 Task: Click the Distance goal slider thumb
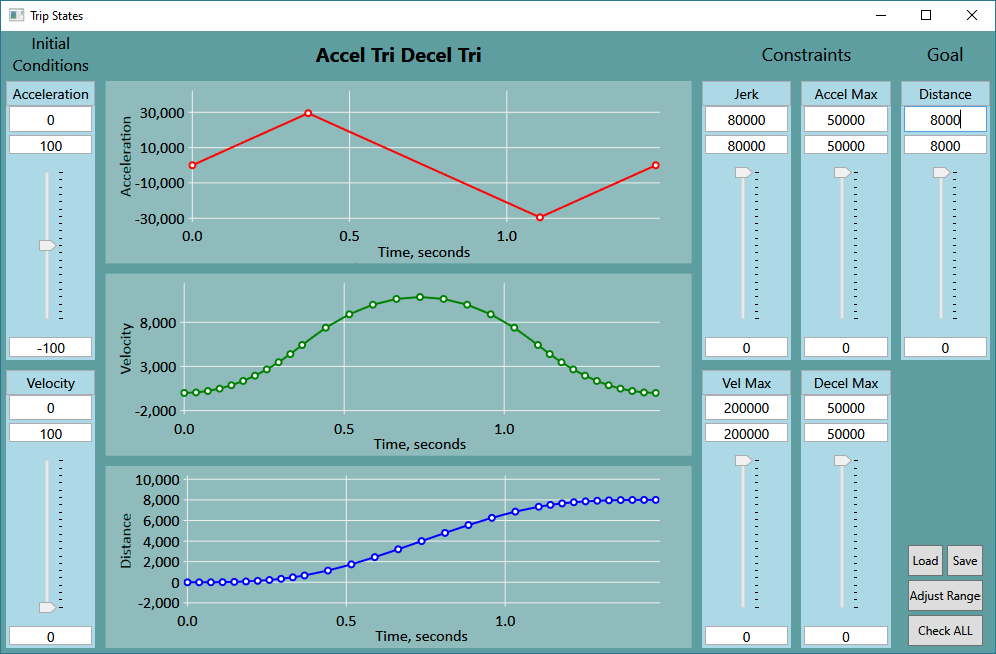(x=941, y=172)
